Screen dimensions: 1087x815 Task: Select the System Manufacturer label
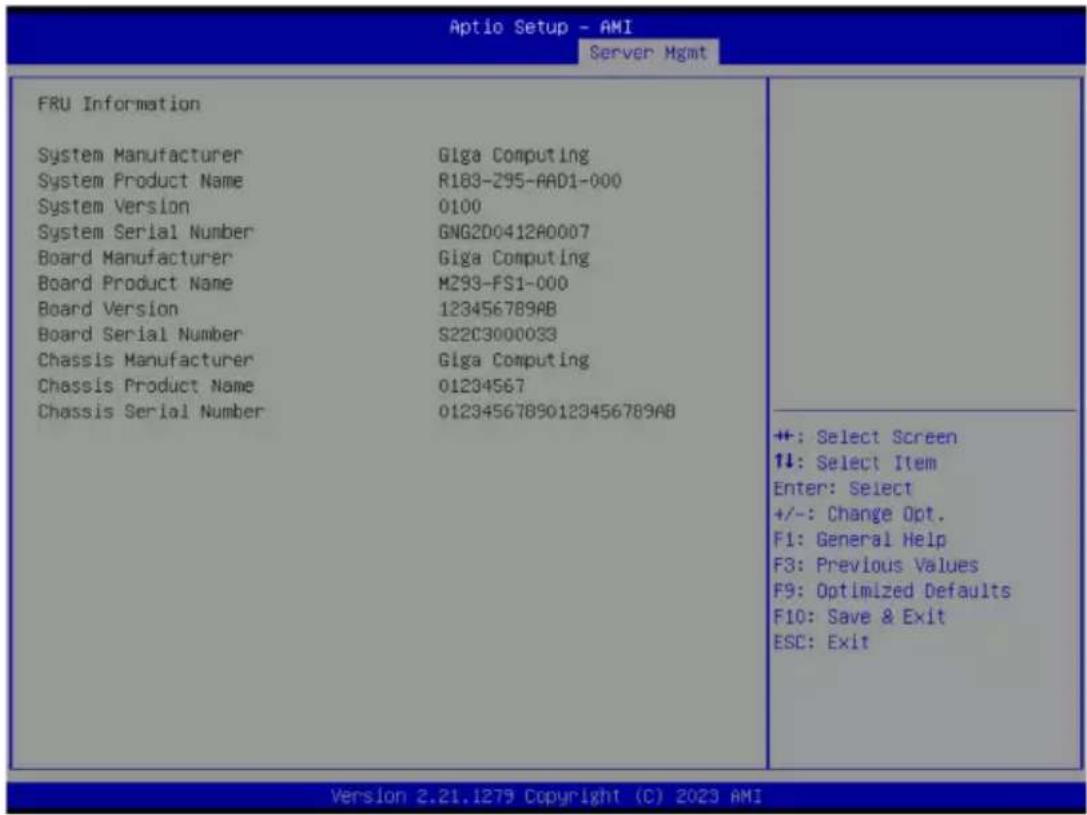tap(140, 155)
